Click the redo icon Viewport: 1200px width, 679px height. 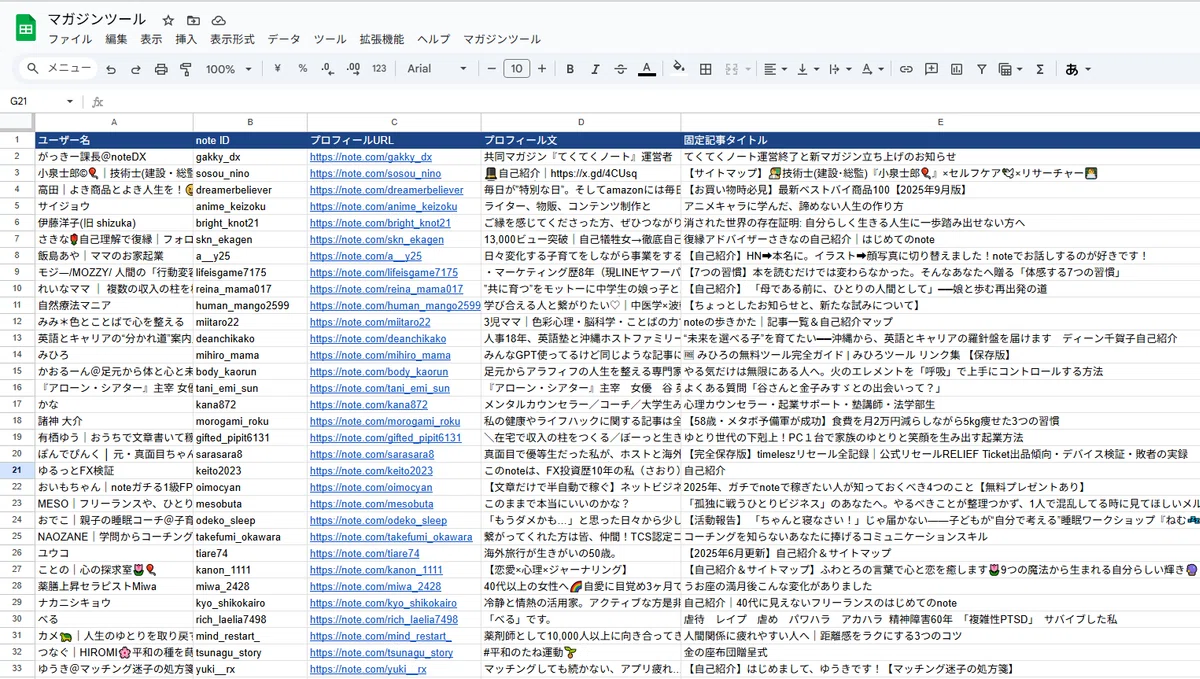[x=135, y=69]
